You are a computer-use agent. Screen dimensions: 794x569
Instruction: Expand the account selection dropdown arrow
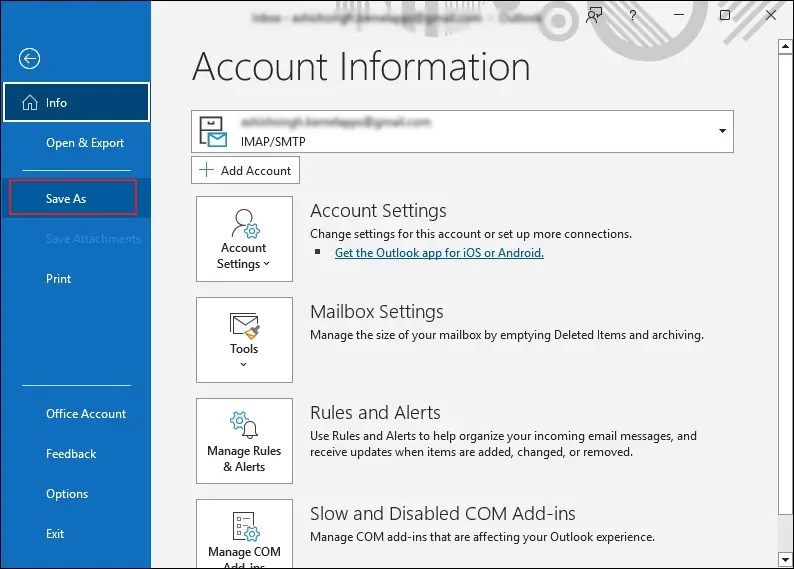pyautogui.click(x=722, y=131)
